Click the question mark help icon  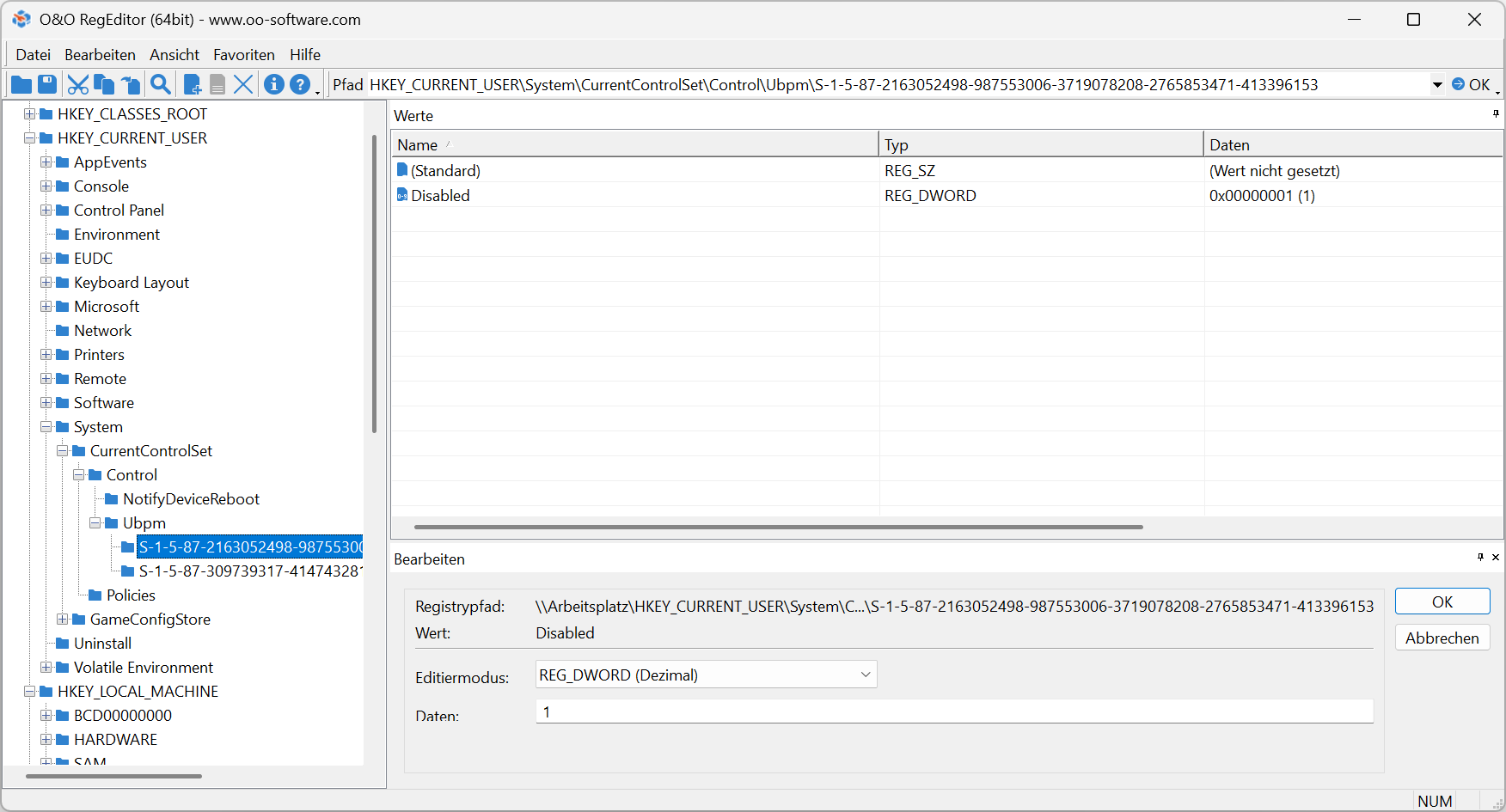[x=299, y=84]
